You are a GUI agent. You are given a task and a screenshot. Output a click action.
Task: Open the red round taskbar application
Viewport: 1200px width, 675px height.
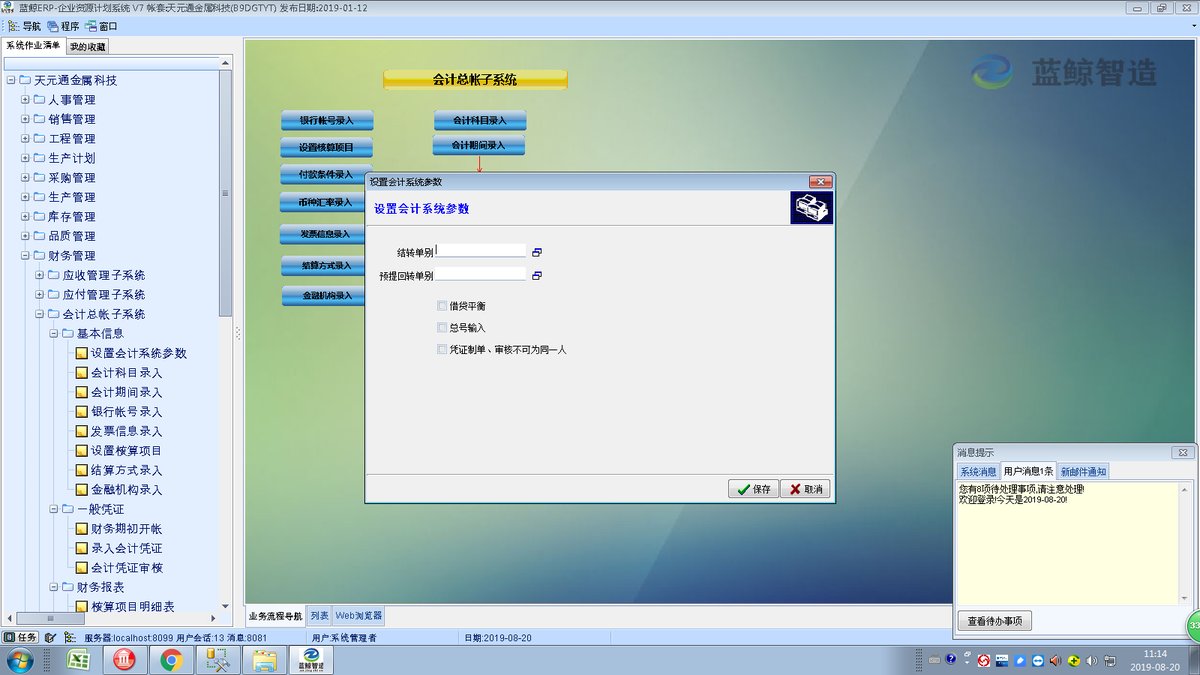point(124,660)
